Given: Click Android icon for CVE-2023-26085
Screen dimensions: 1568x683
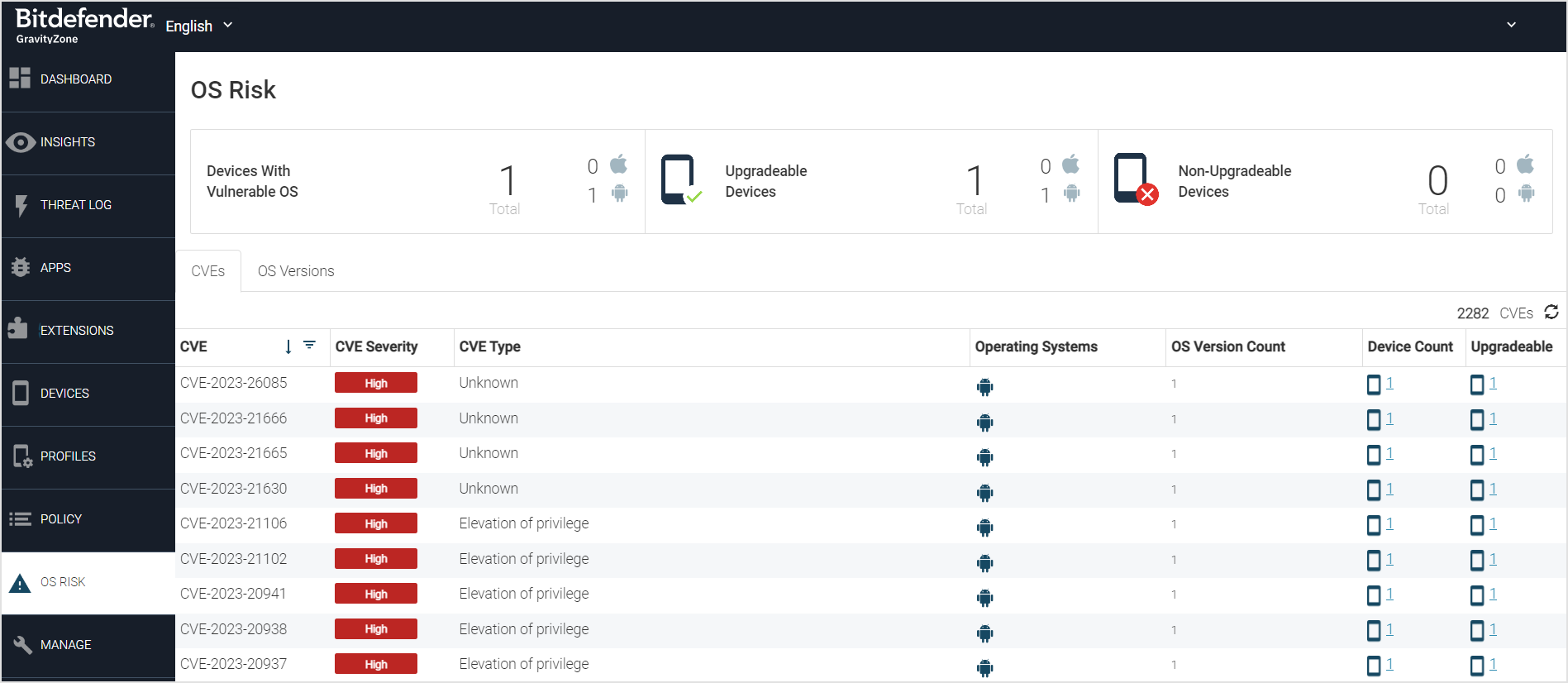Looking at the screenshot, I should tap(985, 387).
